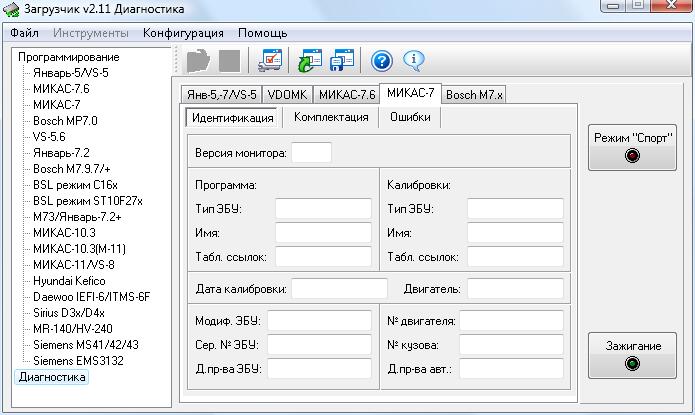Select Bosch M7.9.7/+ tree item

(72, 169)
